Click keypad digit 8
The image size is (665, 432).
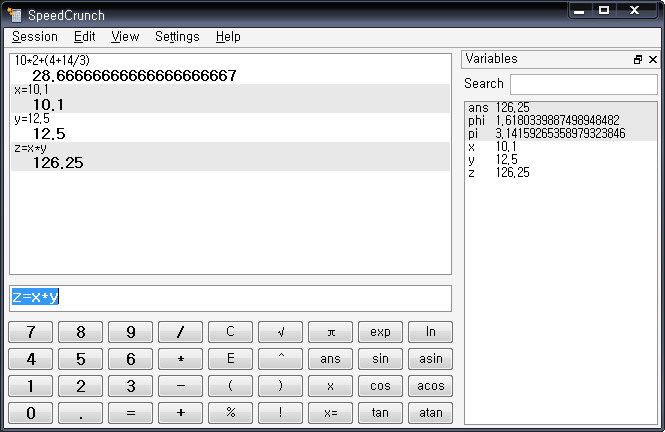pyautogui.click(x=81, y=332)
